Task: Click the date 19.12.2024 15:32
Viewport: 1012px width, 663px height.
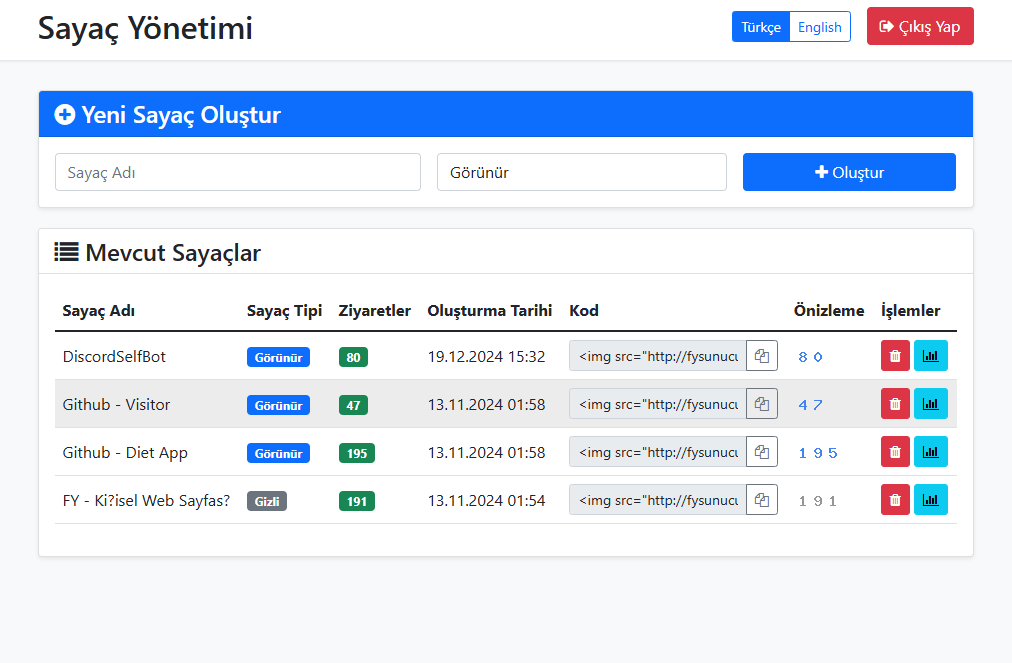Action: tap(486, 356)
